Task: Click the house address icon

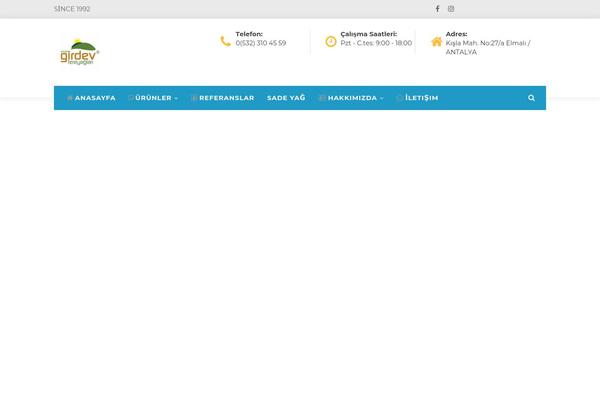Action: click(x=436, y=41)
